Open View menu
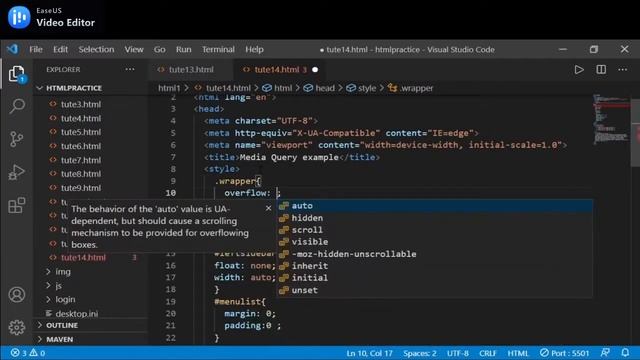 134,49
